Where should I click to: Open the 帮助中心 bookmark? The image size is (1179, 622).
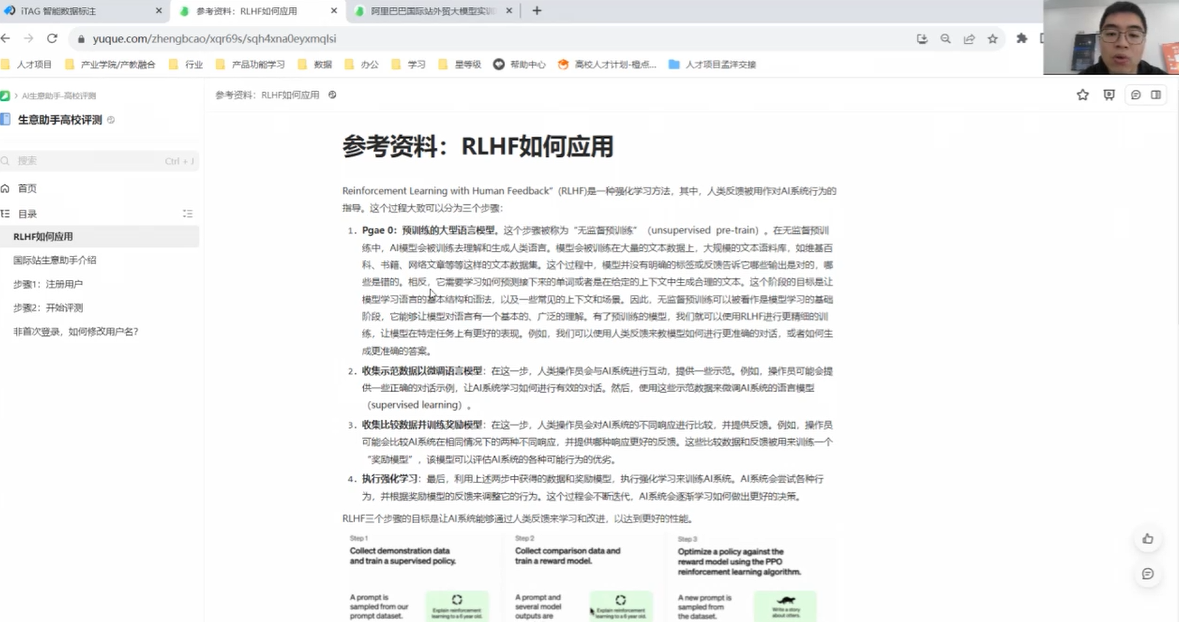click(520, 65)
